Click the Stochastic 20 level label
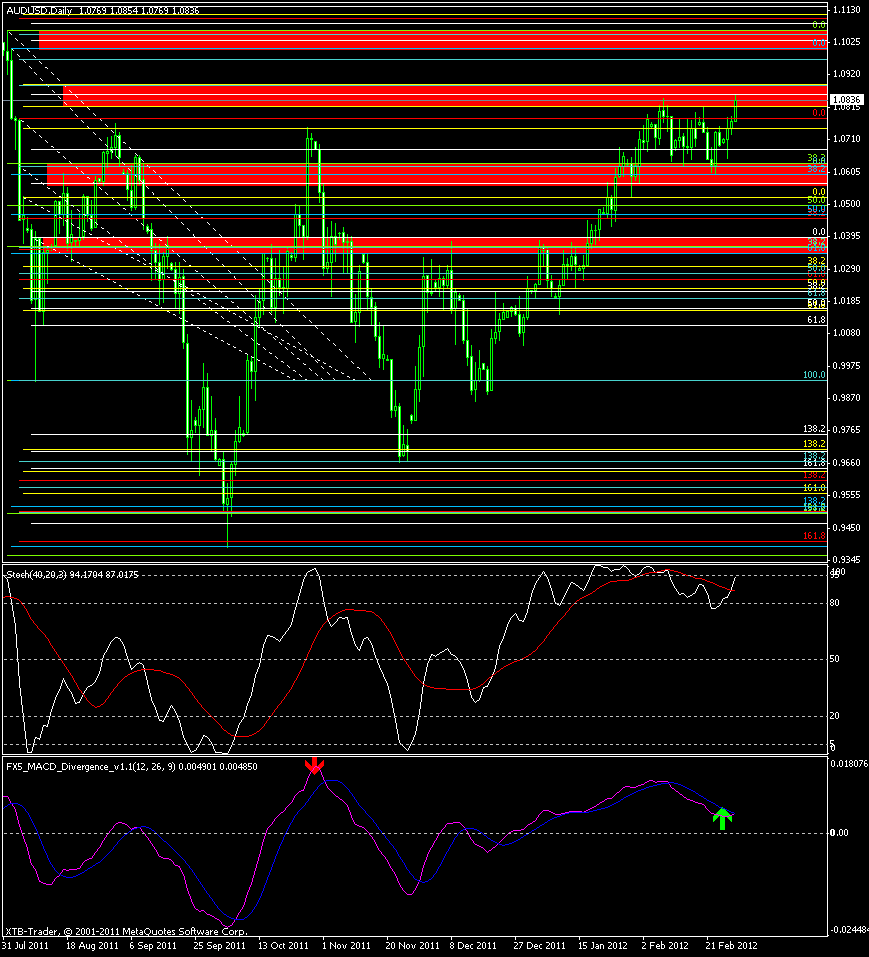 pyautogui.click(x=835, y=716)
